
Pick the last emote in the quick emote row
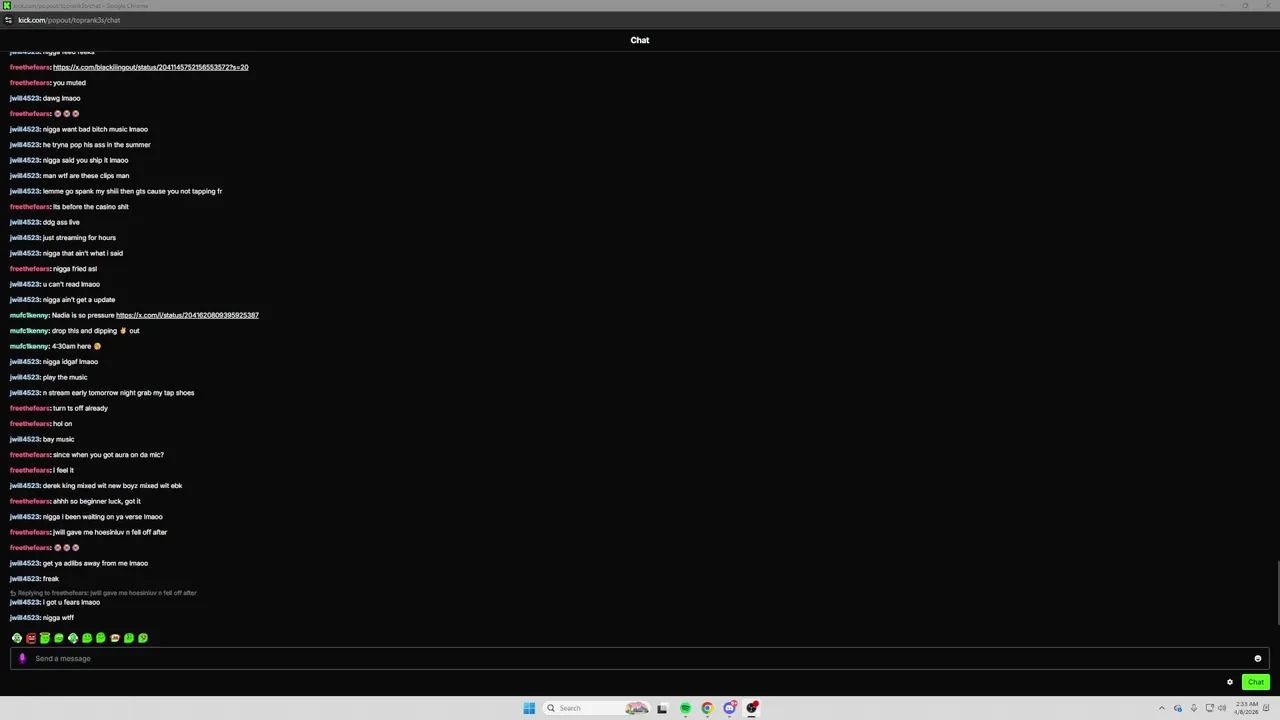pyautogui.click(x=143, y=638)
